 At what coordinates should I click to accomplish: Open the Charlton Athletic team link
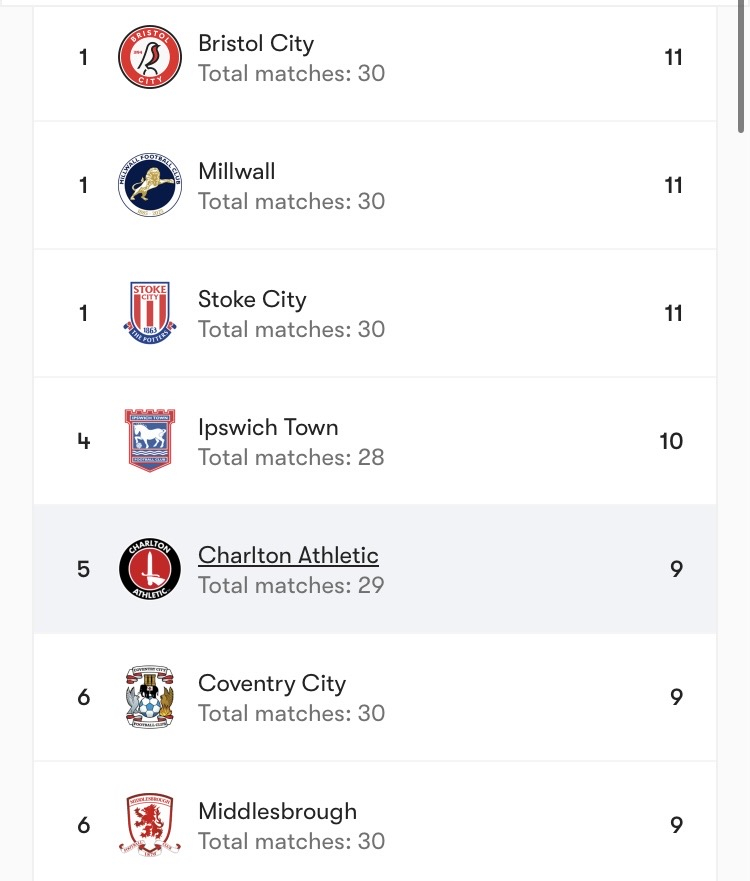[x=288, y=555]
